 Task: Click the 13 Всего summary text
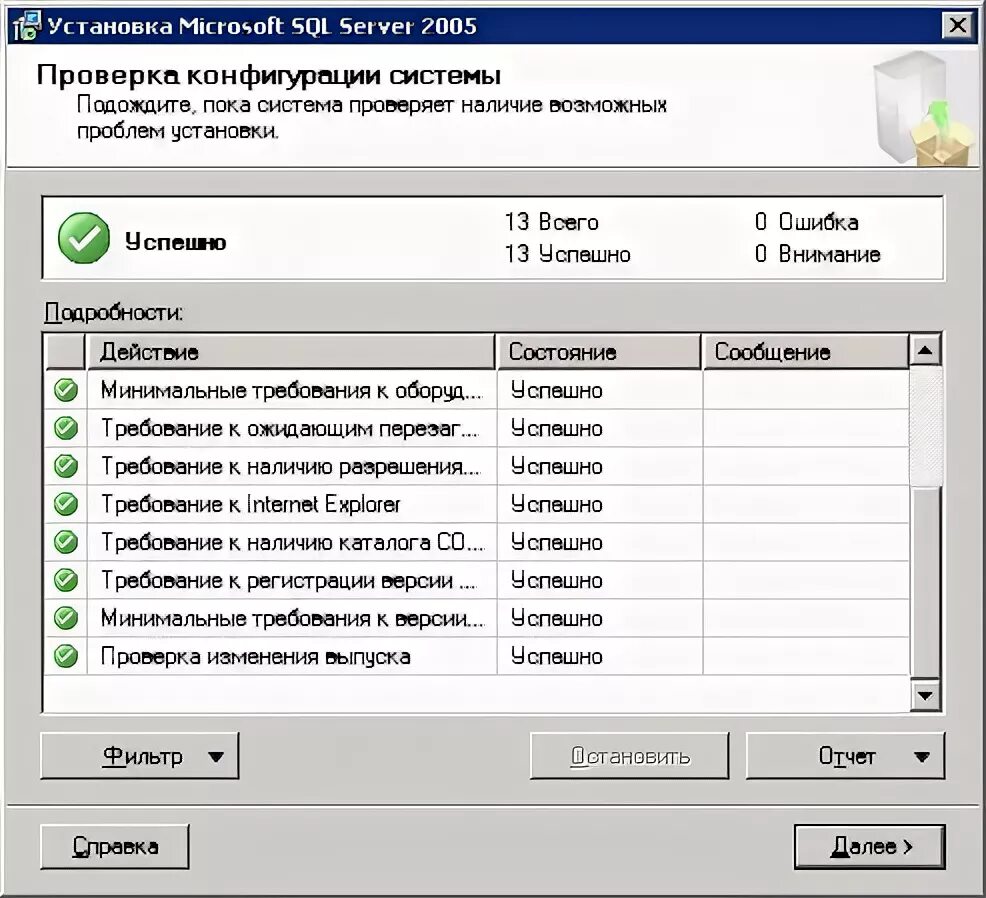(x=551, y=222)
